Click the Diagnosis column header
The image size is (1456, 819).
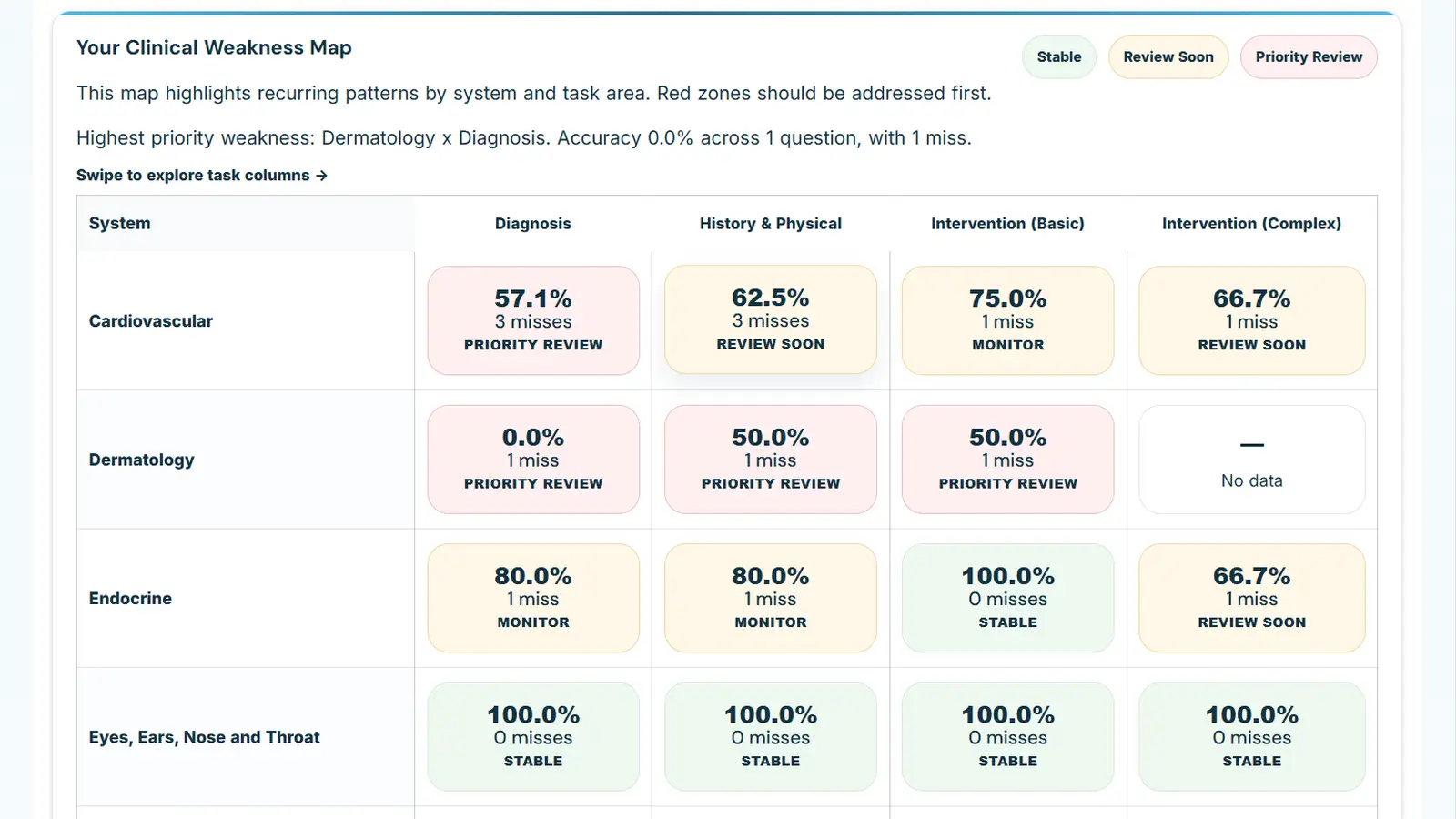533,223
